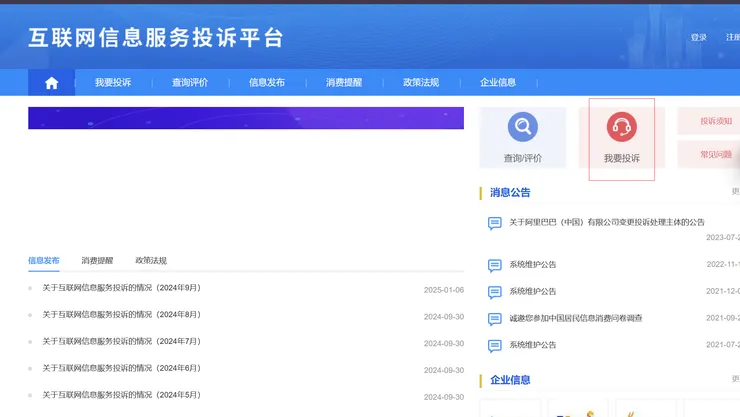
Task: Open 企业信息 in the navigation menu
Action: pos(498,83)
